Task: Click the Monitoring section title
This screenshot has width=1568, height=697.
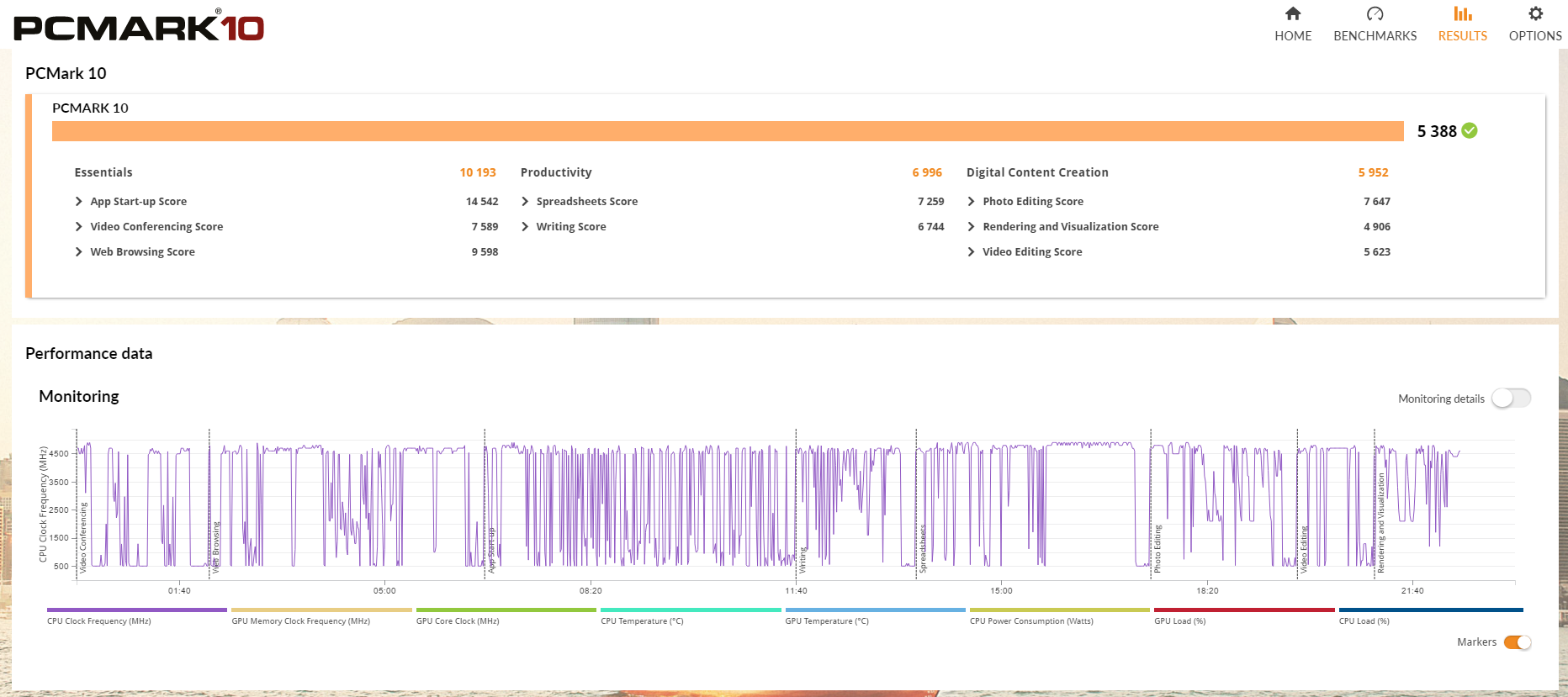Action: pyautogui.click(x=79, y=396)
